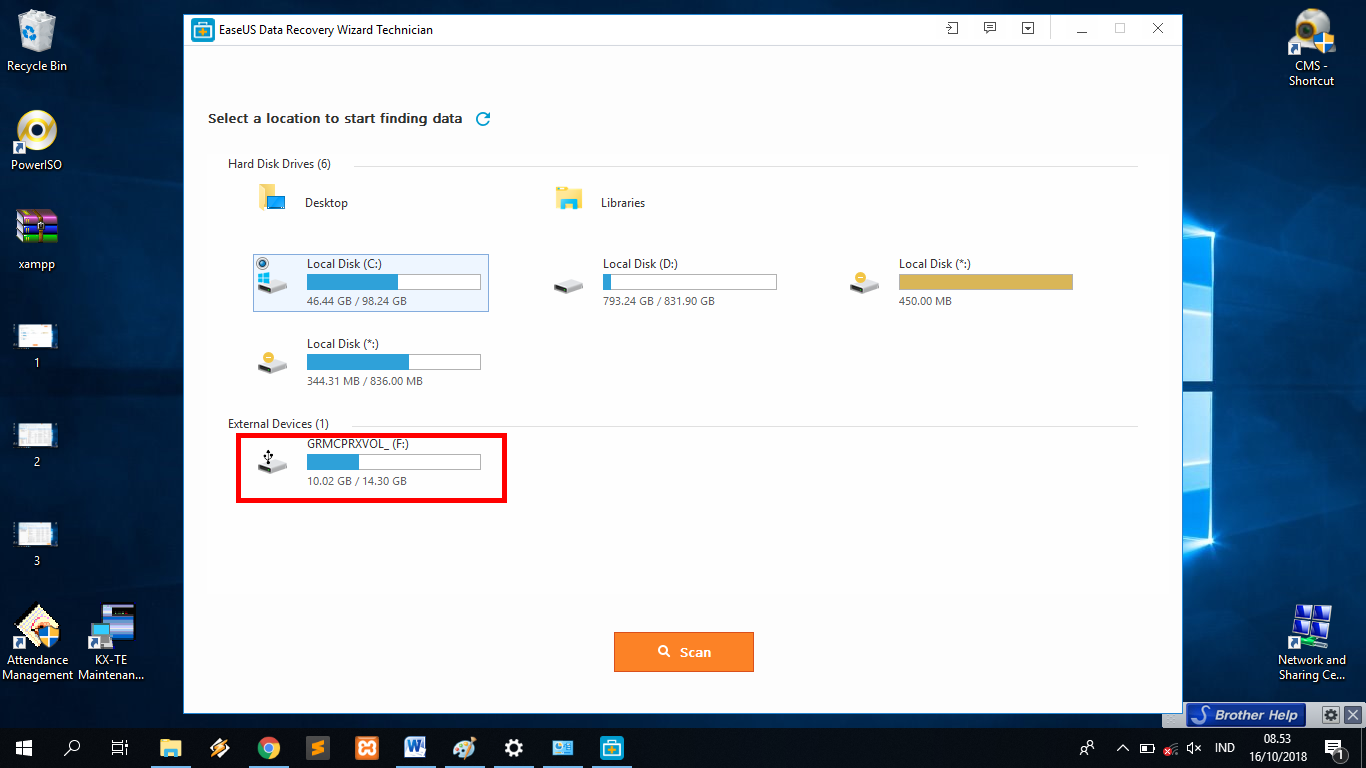1366x768 pixels.
Task: Open the feedback speech bubble icon
Action: pyautogui.click(x=990, y=29)
